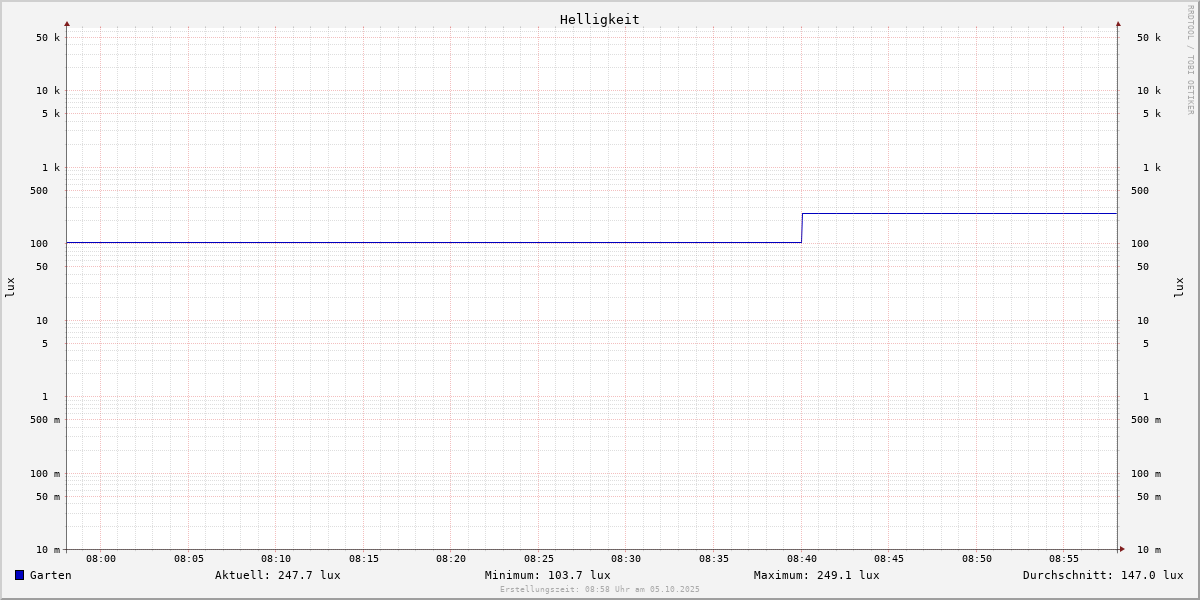
Task: Click the 08:40 time axis label
Action: 802,559
